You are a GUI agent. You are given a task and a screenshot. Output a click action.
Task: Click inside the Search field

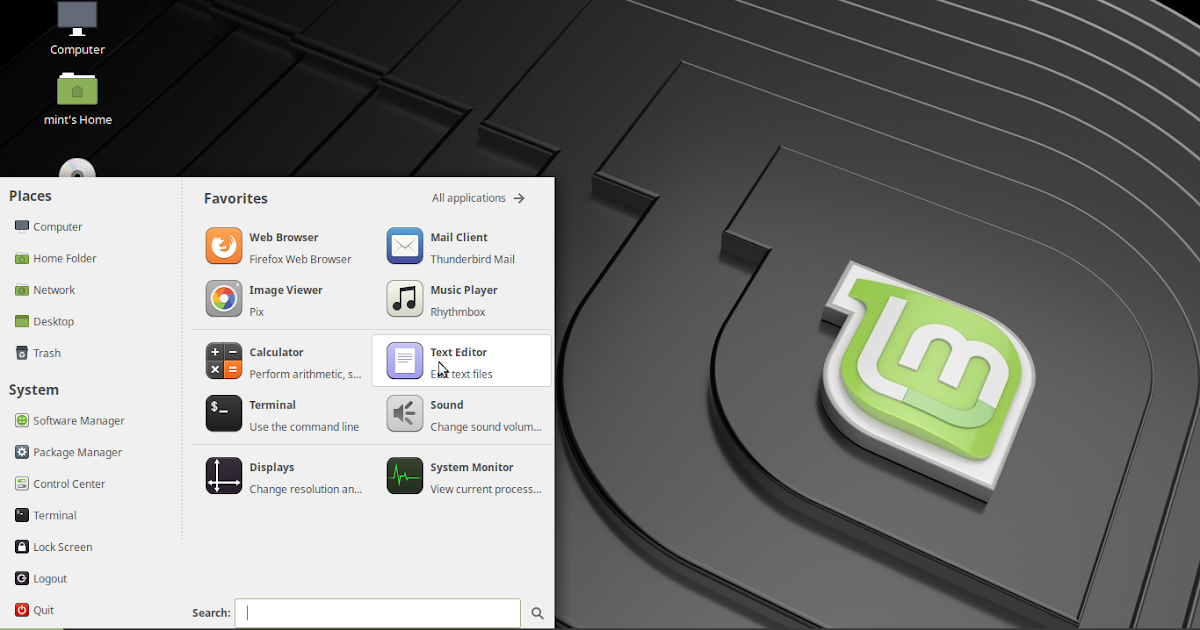tap(377, 612)
